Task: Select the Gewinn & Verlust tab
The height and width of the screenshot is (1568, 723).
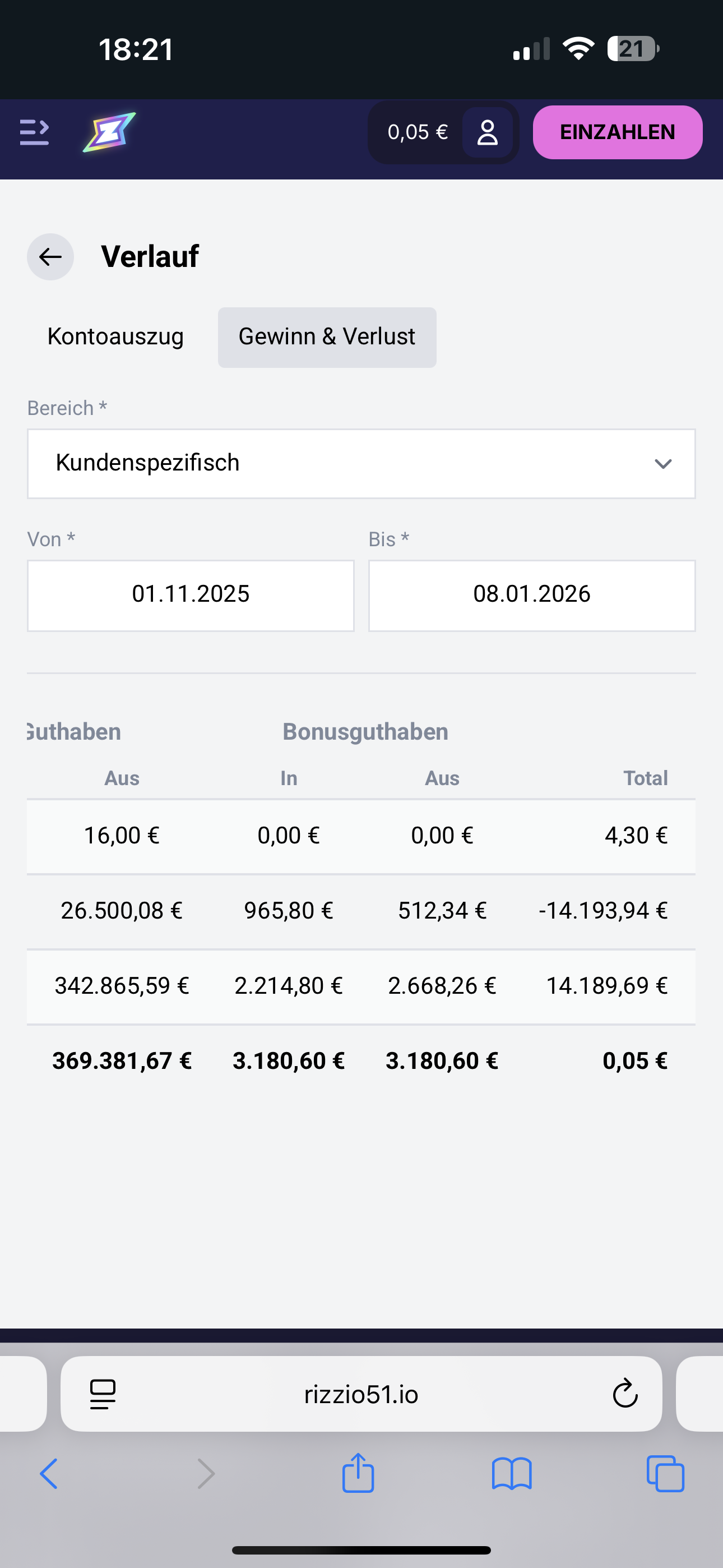Action: [327, 336]
